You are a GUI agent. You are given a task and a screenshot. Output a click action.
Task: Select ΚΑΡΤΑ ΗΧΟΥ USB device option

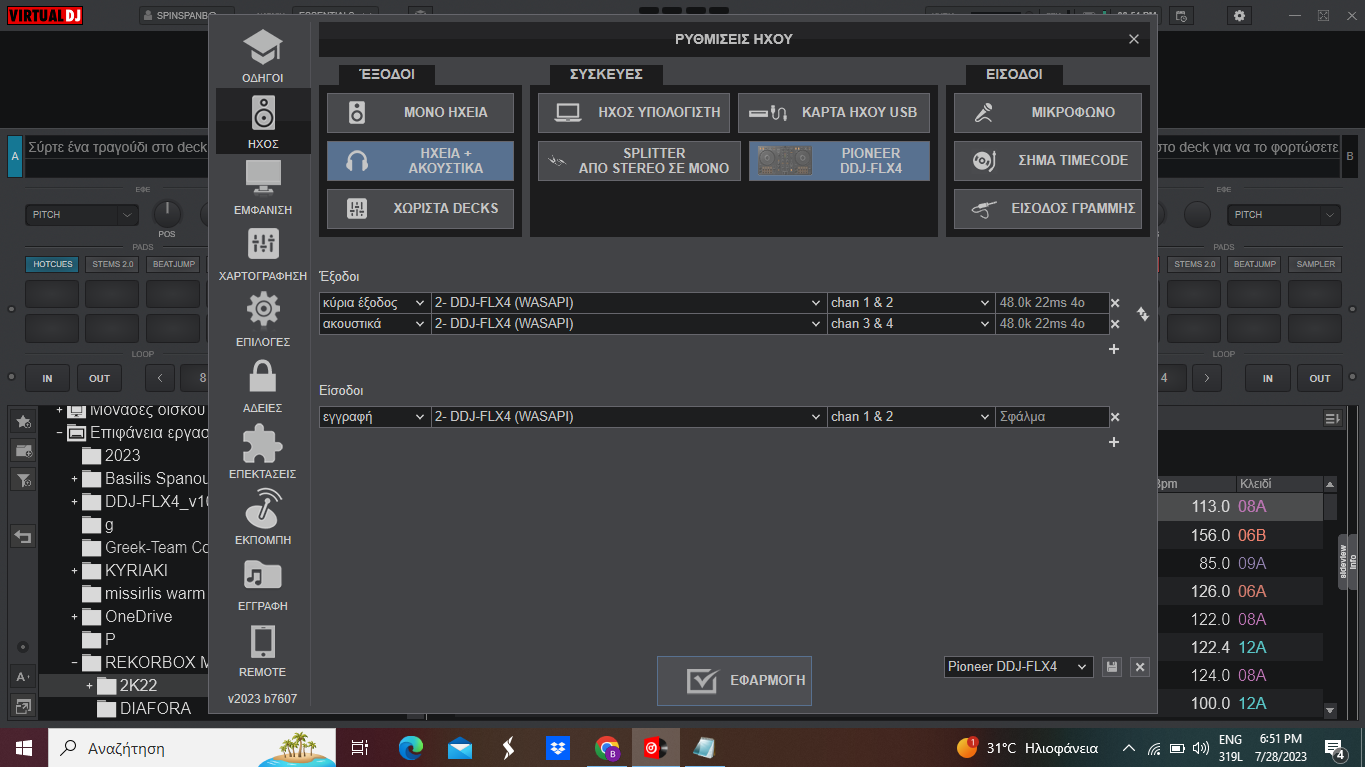pyautogui.click(x=834, y=112)
